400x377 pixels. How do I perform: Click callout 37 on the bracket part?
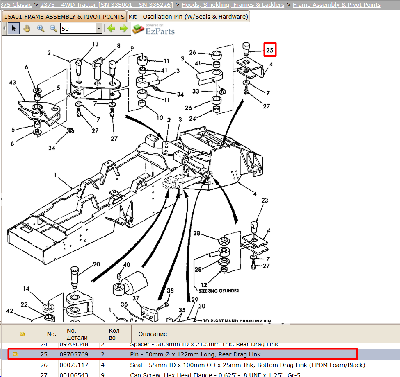(x=135, y=298)
